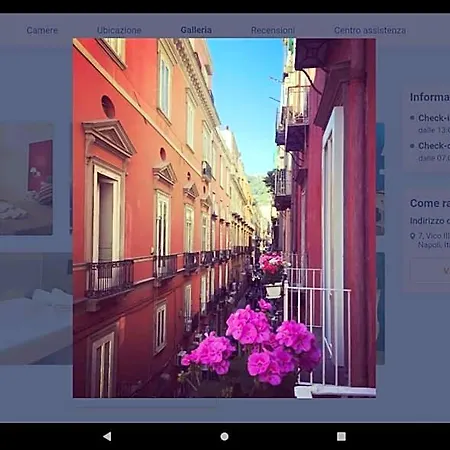This screenshot has width=450, height=450.
Task: Tap the Android home button
Action: pyautogui.click(x=225, y=436)
